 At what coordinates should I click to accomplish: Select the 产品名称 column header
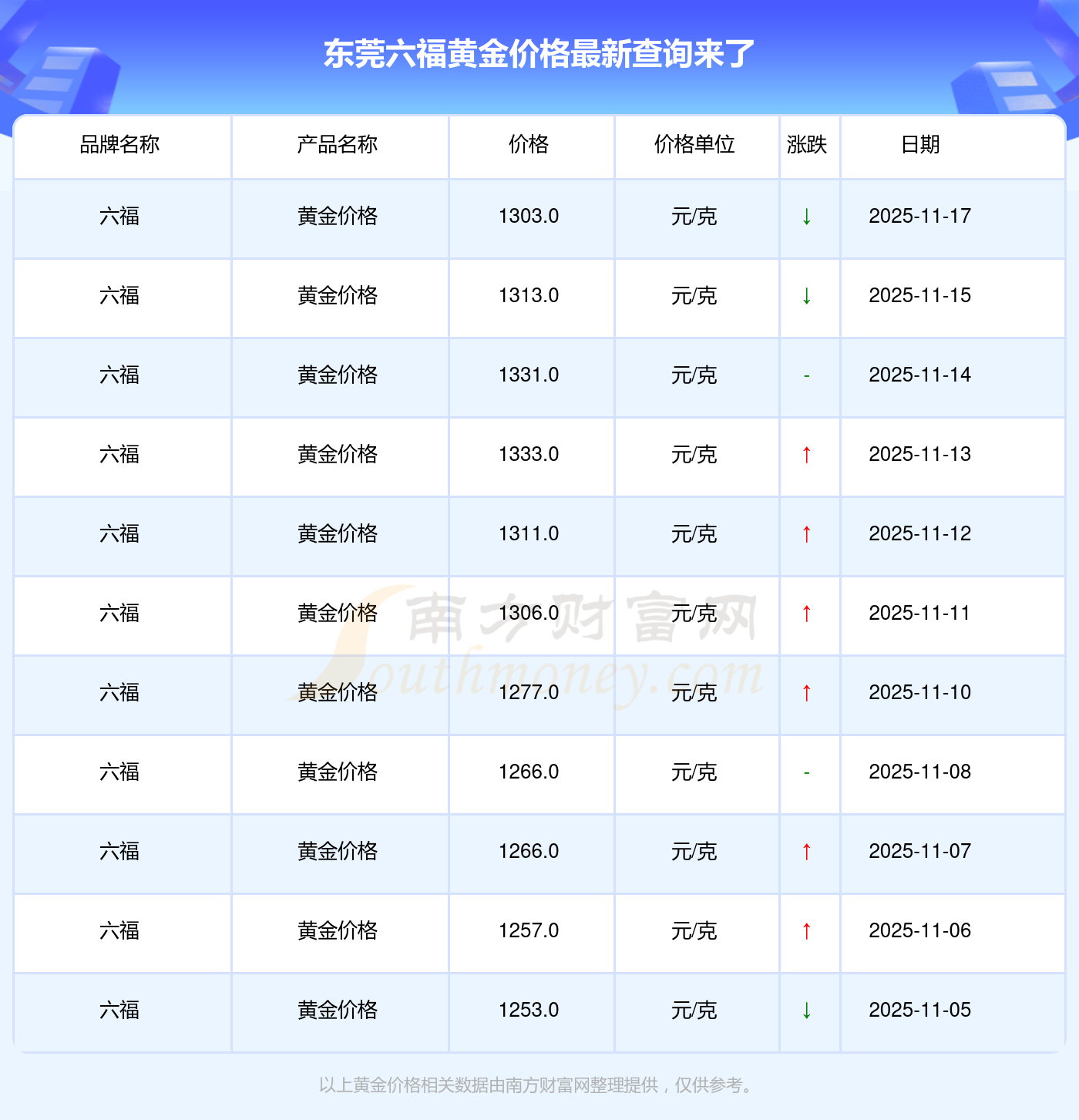pos(338,144)
